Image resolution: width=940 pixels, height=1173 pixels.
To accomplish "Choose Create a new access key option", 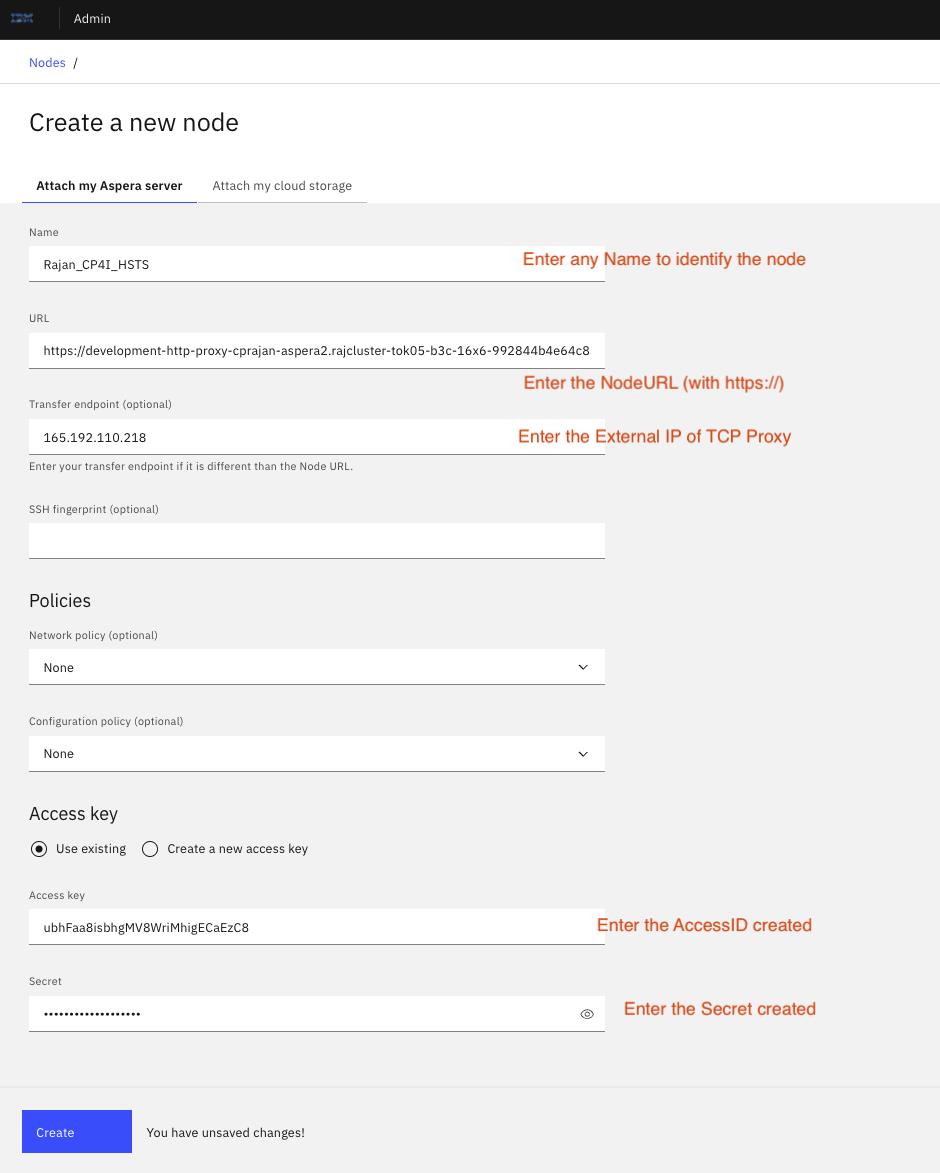I will (x=150, y=848).
